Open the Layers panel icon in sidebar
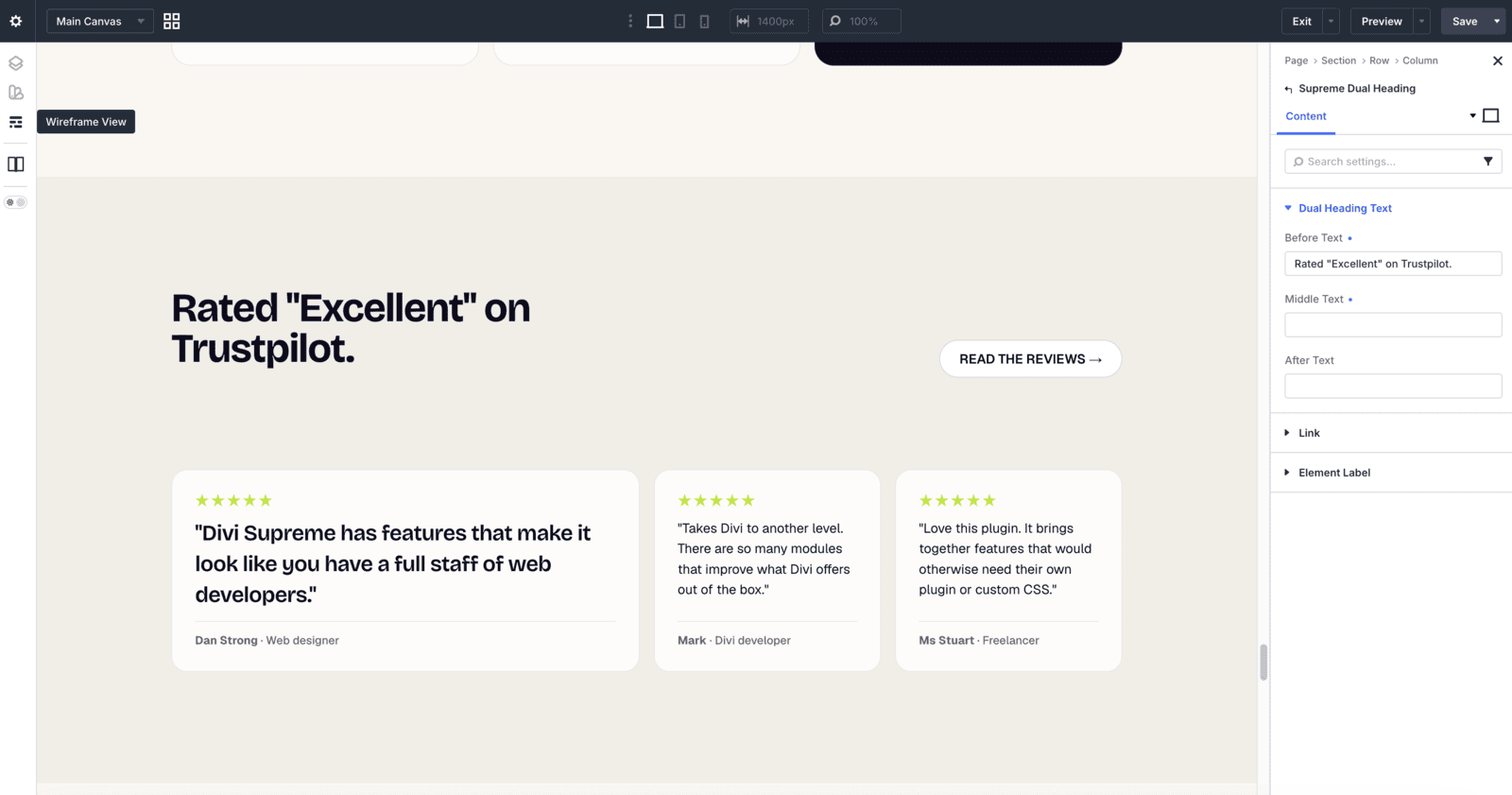Screen dimensions: 1512x795 (16, 63)
